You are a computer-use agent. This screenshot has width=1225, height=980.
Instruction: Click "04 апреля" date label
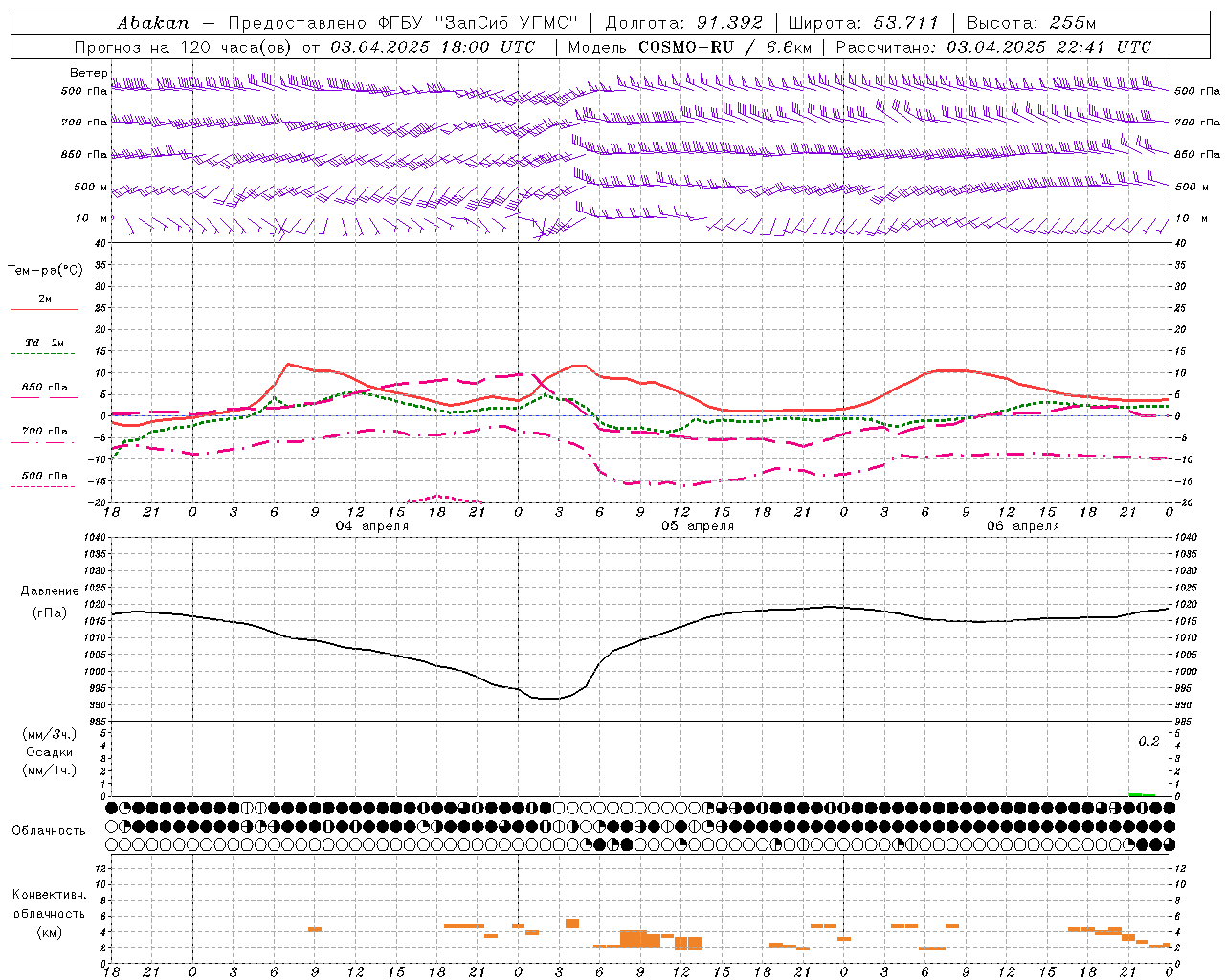[371, 526]
